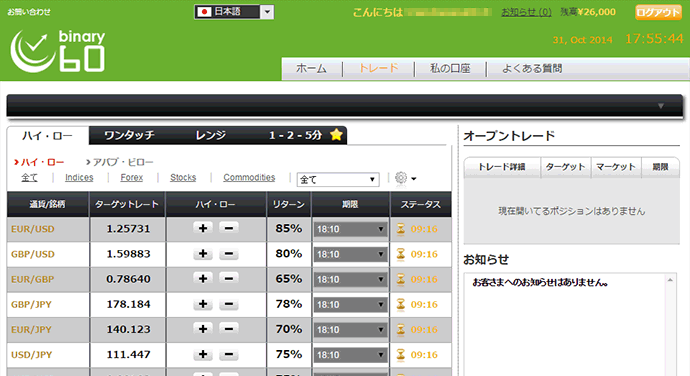Click the hourglass icon in EUR/GBP row
The height and width of the screenshot is (376, 690).
click(x=400, y=279)
